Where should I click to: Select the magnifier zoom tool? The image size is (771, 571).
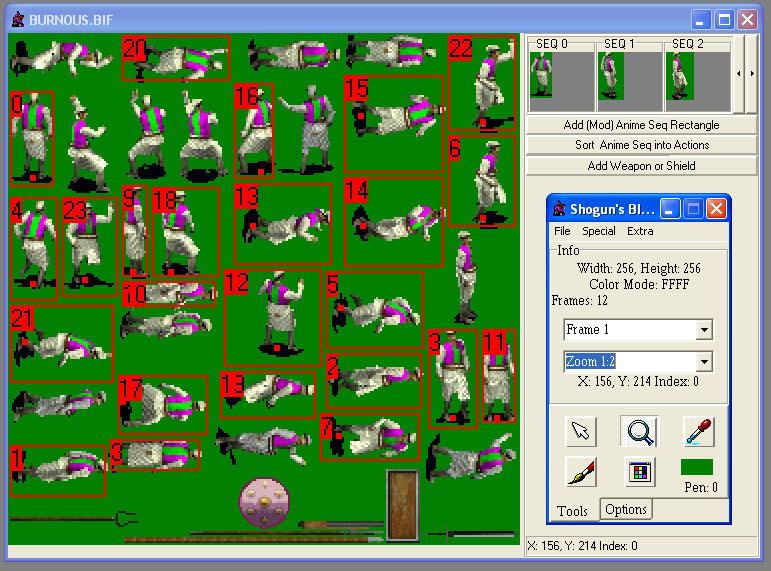(x=640, y=431)
